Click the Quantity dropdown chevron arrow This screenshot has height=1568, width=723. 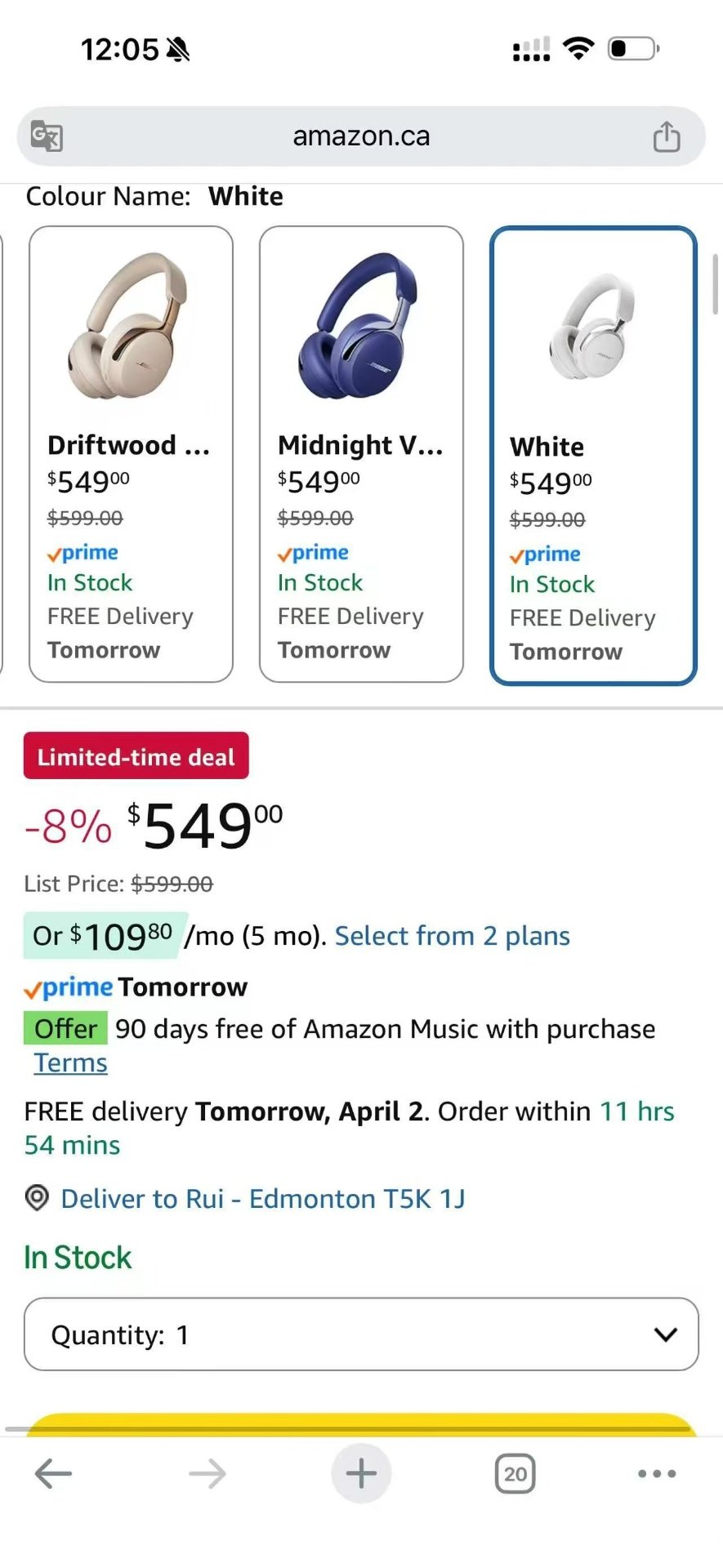click(666, 1334)
